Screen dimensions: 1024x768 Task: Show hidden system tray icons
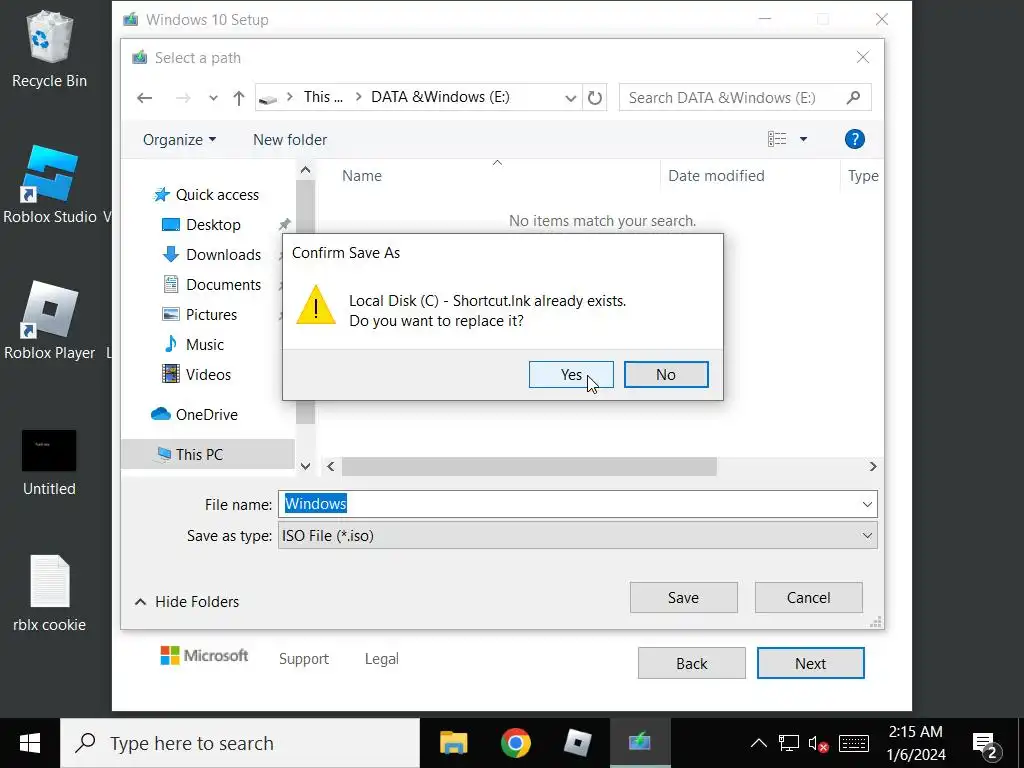coord(758,743)
